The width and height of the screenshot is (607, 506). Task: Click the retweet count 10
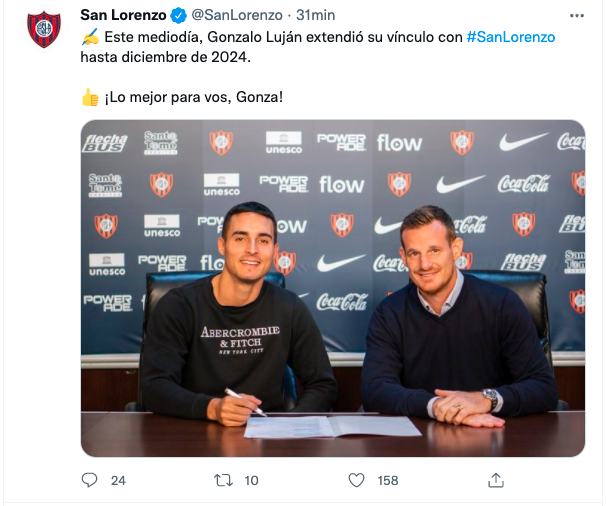pos(251,480)
